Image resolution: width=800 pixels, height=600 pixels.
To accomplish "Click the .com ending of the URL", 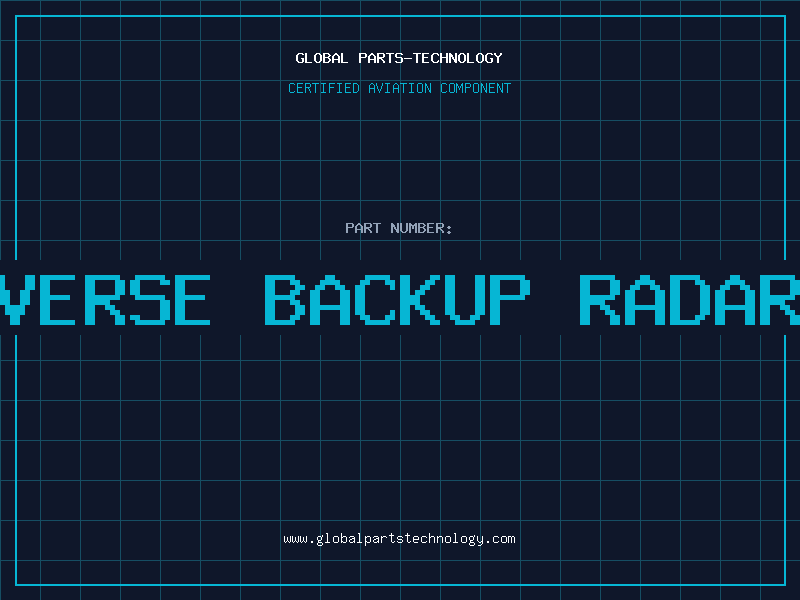I will click(500, 539).
